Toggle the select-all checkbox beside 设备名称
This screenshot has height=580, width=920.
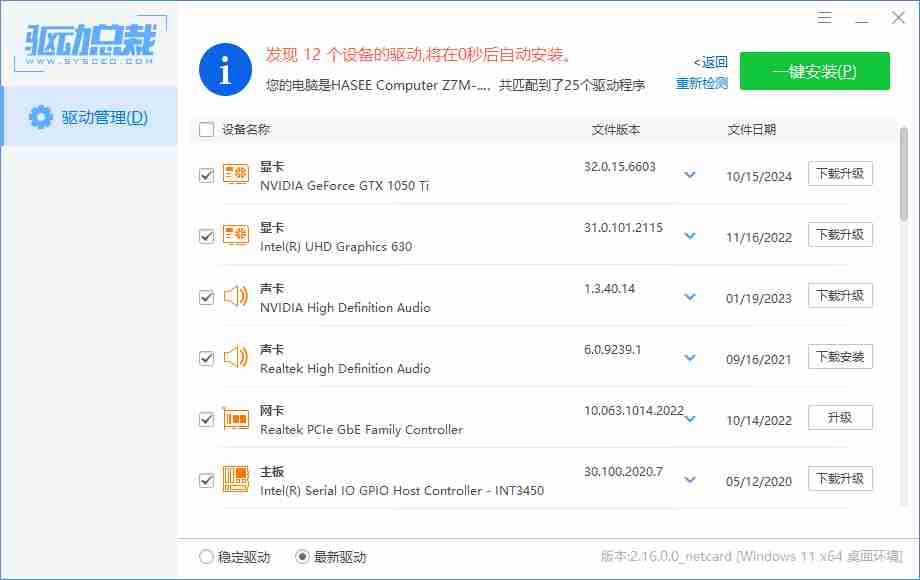(207, 129)
